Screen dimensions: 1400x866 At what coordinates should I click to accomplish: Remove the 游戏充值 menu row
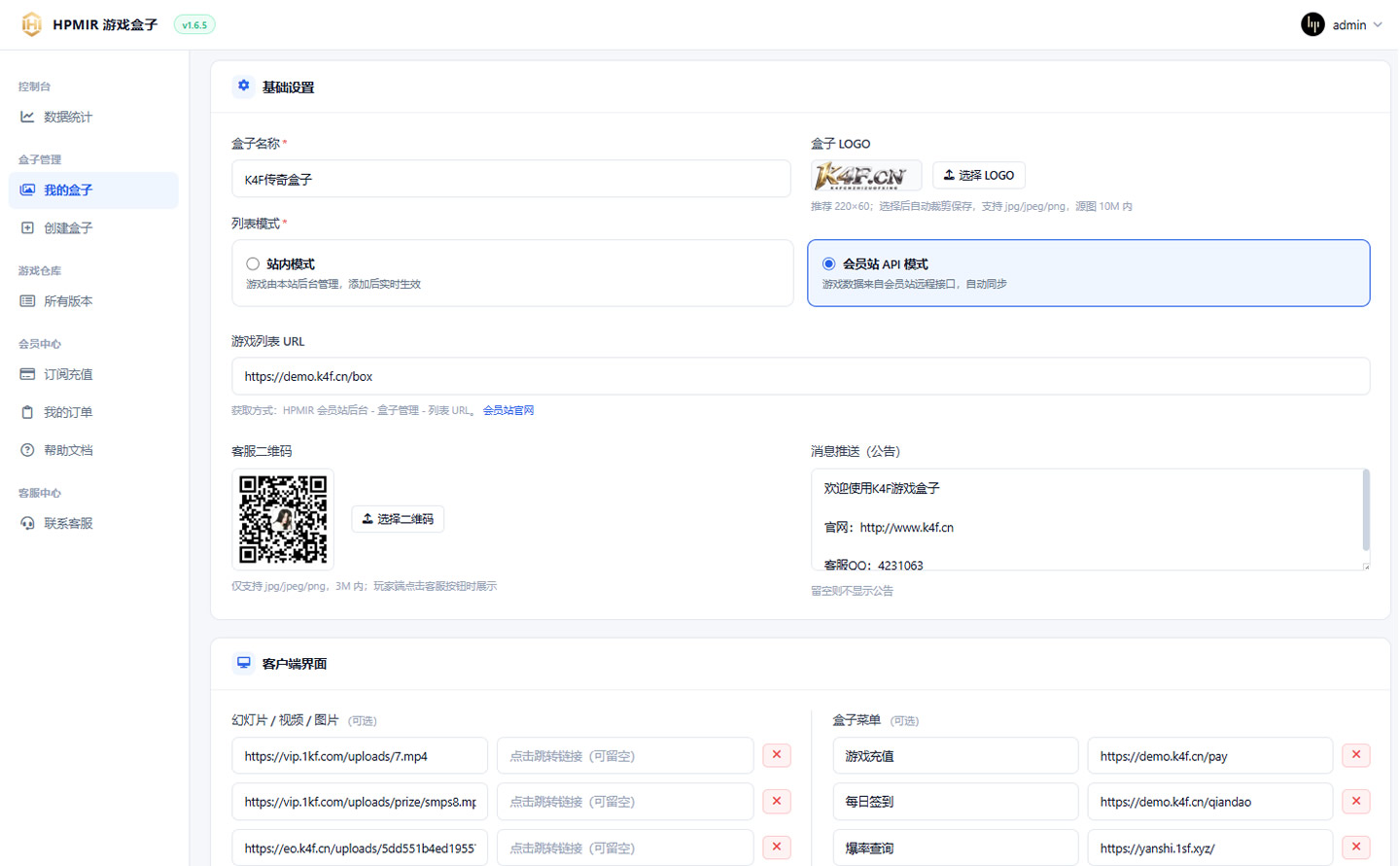point(1356,755)
